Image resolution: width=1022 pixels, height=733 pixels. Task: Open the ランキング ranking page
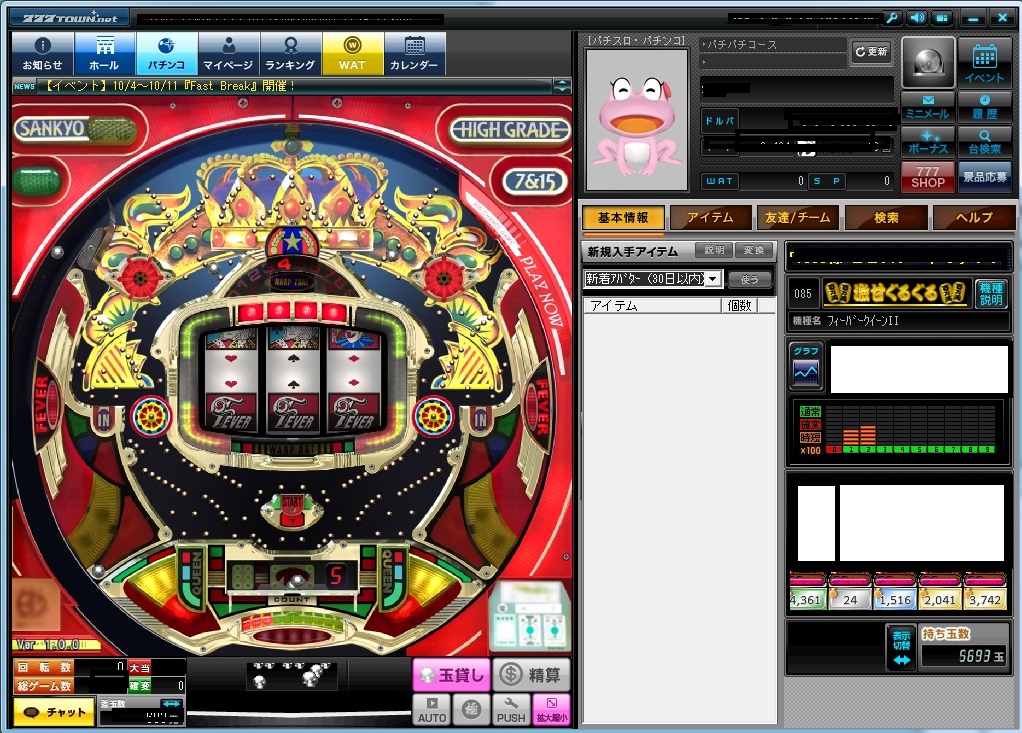tap(290, 53)
